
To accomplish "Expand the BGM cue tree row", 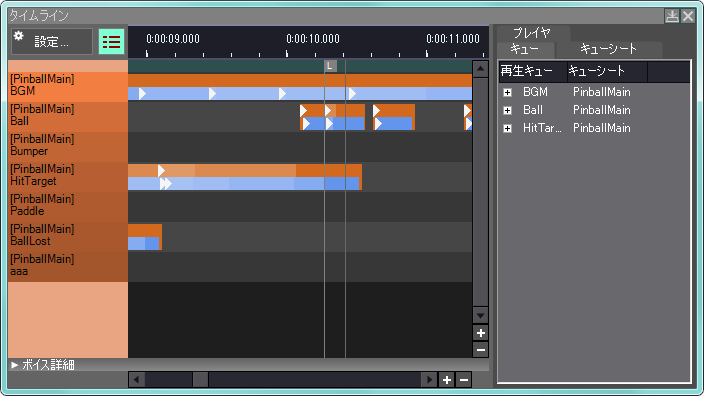I will (507, 92).
